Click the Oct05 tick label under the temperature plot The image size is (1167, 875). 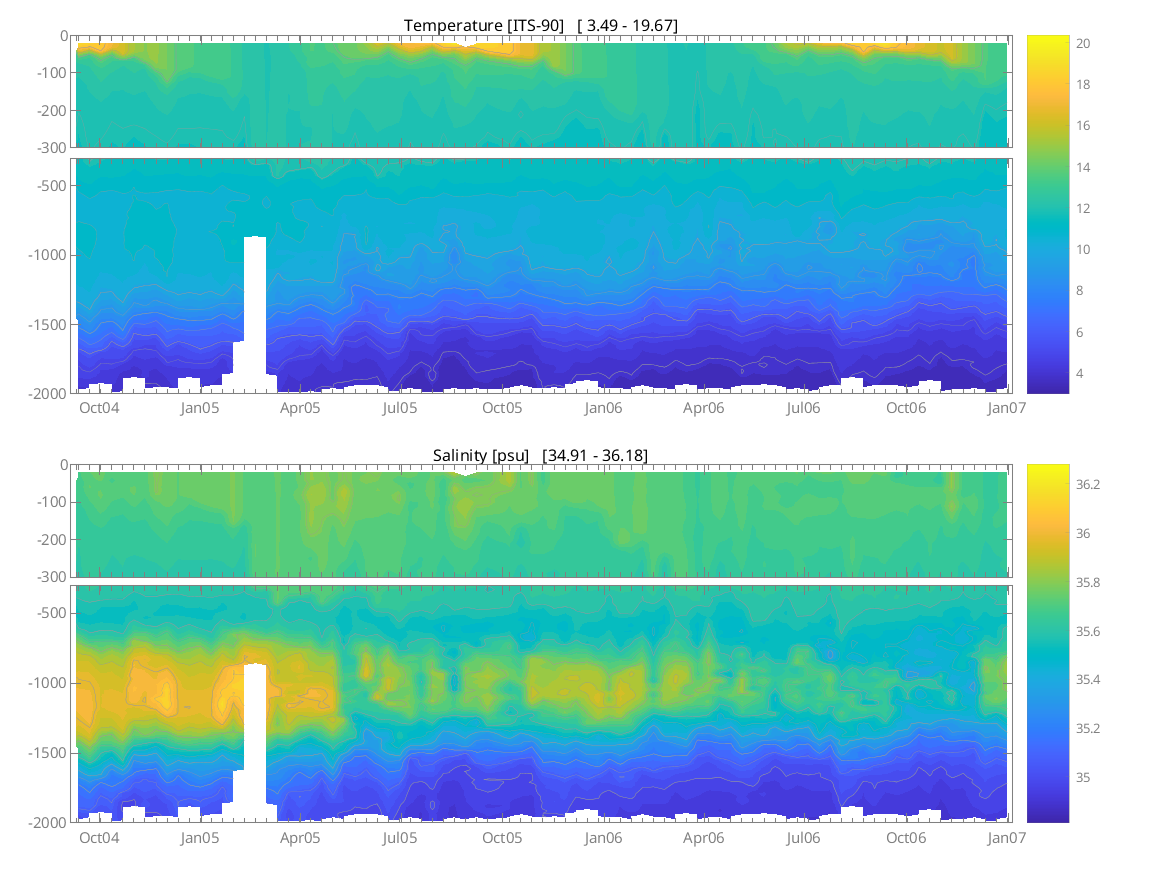[502, 408]
